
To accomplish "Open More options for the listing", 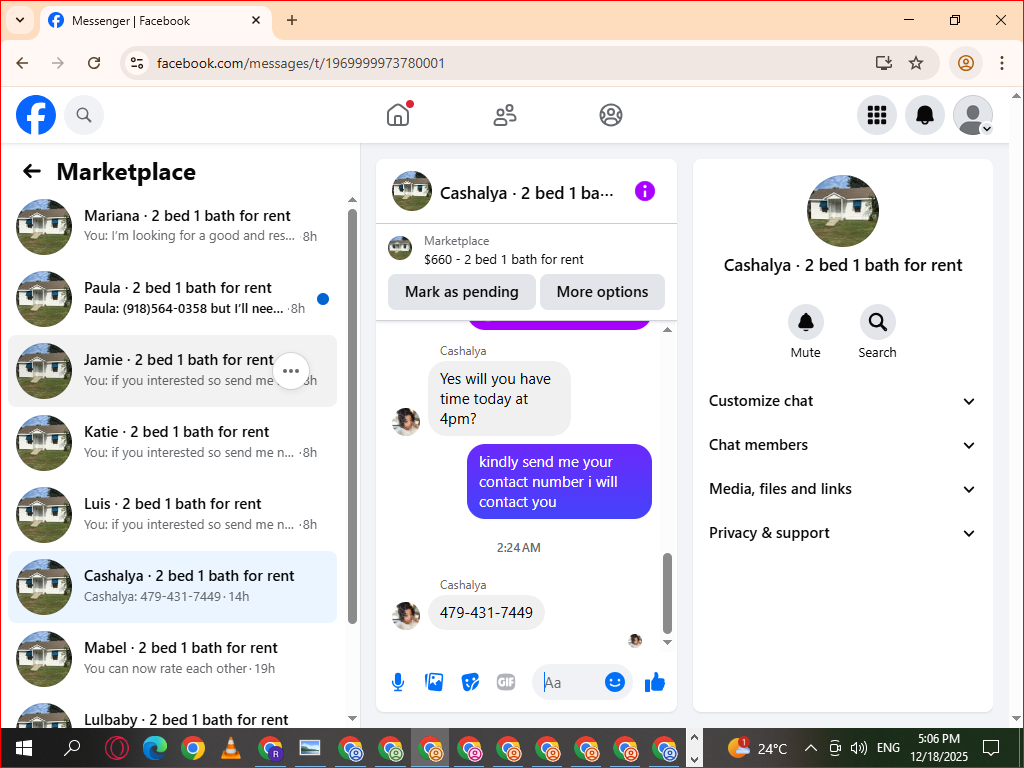I will coord(602,292).
